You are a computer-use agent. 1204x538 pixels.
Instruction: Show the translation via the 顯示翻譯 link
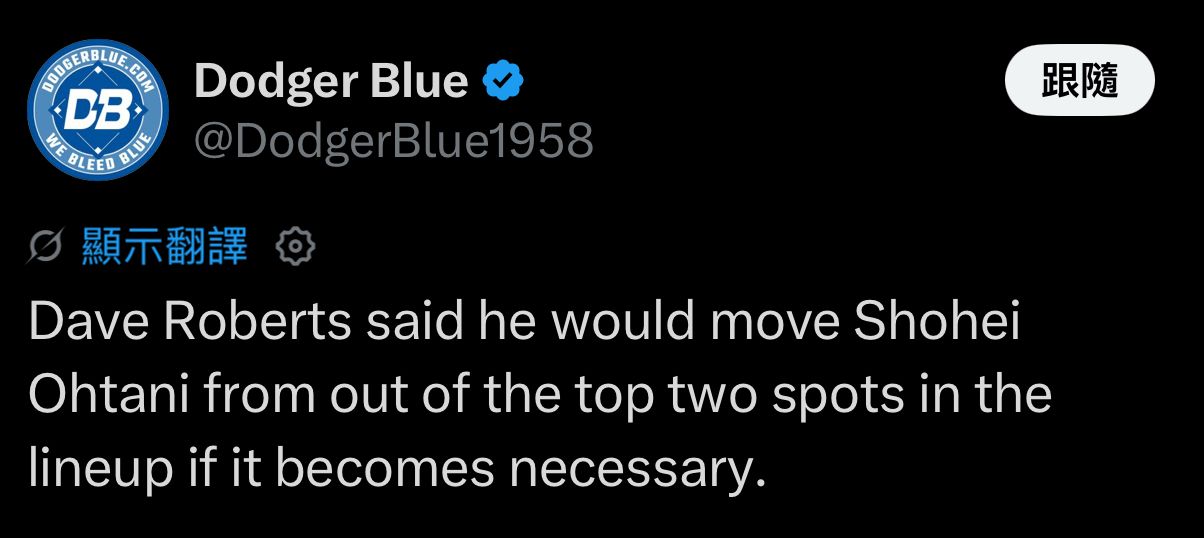tap(165, 246)
